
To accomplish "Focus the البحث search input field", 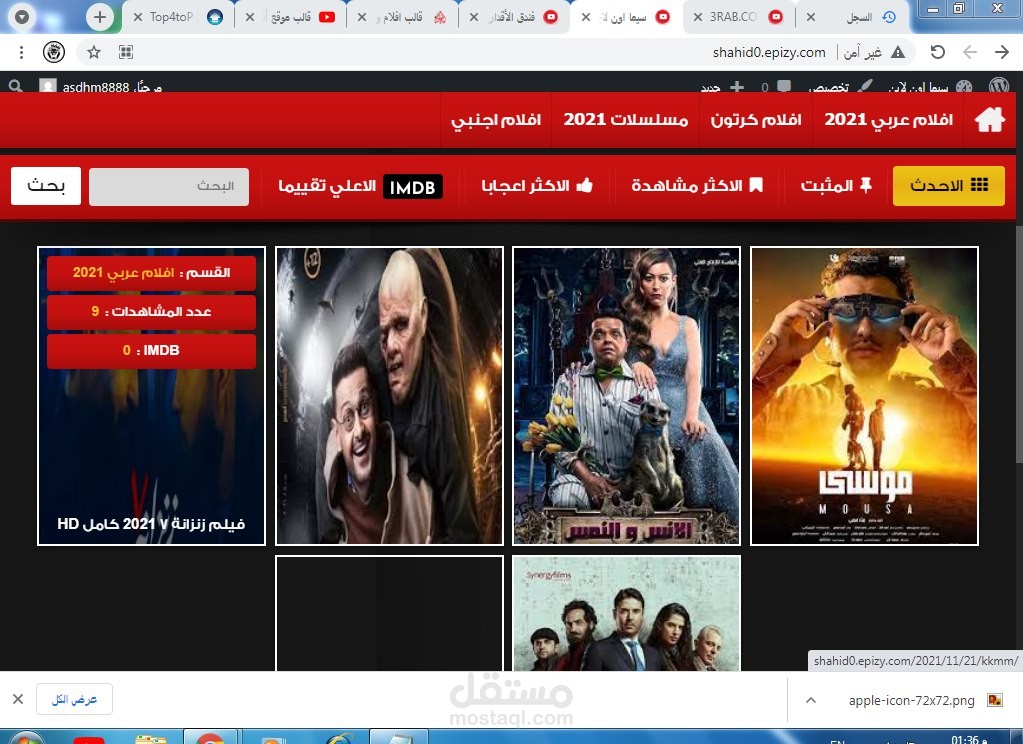I will coord(169,187).
